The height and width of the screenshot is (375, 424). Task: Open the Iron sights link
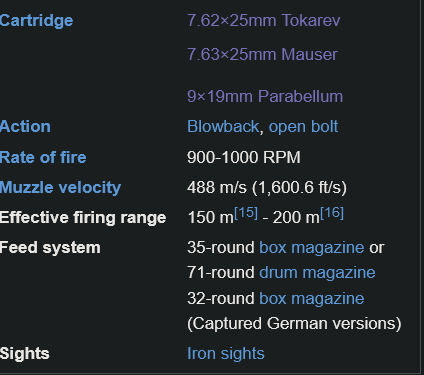(x=226, y=354)
